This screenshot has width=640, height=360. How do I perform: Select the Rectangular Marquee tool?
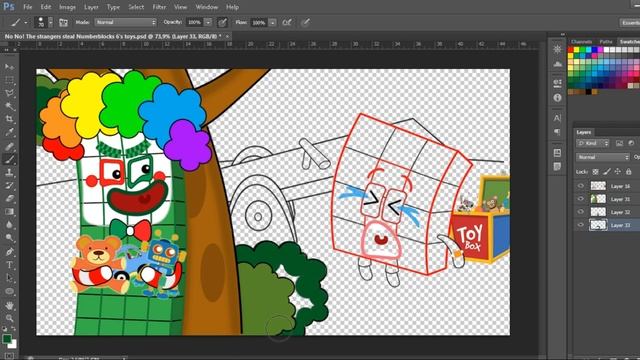click(x=9, y=80)
